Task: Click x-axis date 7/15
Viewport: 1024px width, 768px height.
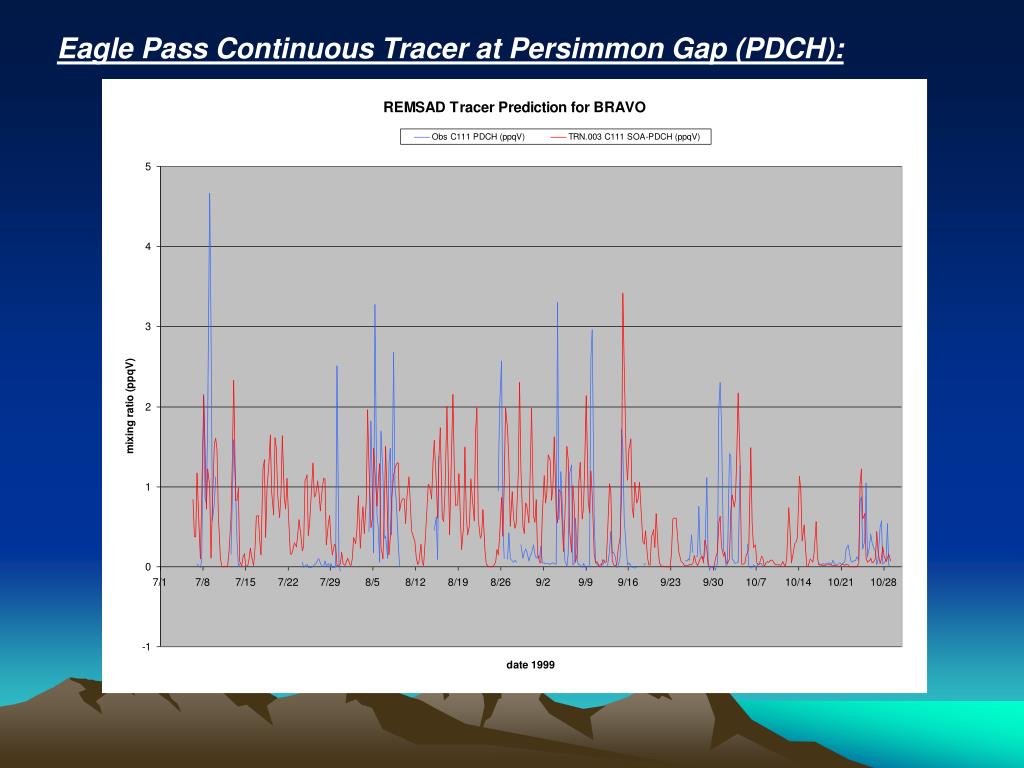Action: pos(246,582)
